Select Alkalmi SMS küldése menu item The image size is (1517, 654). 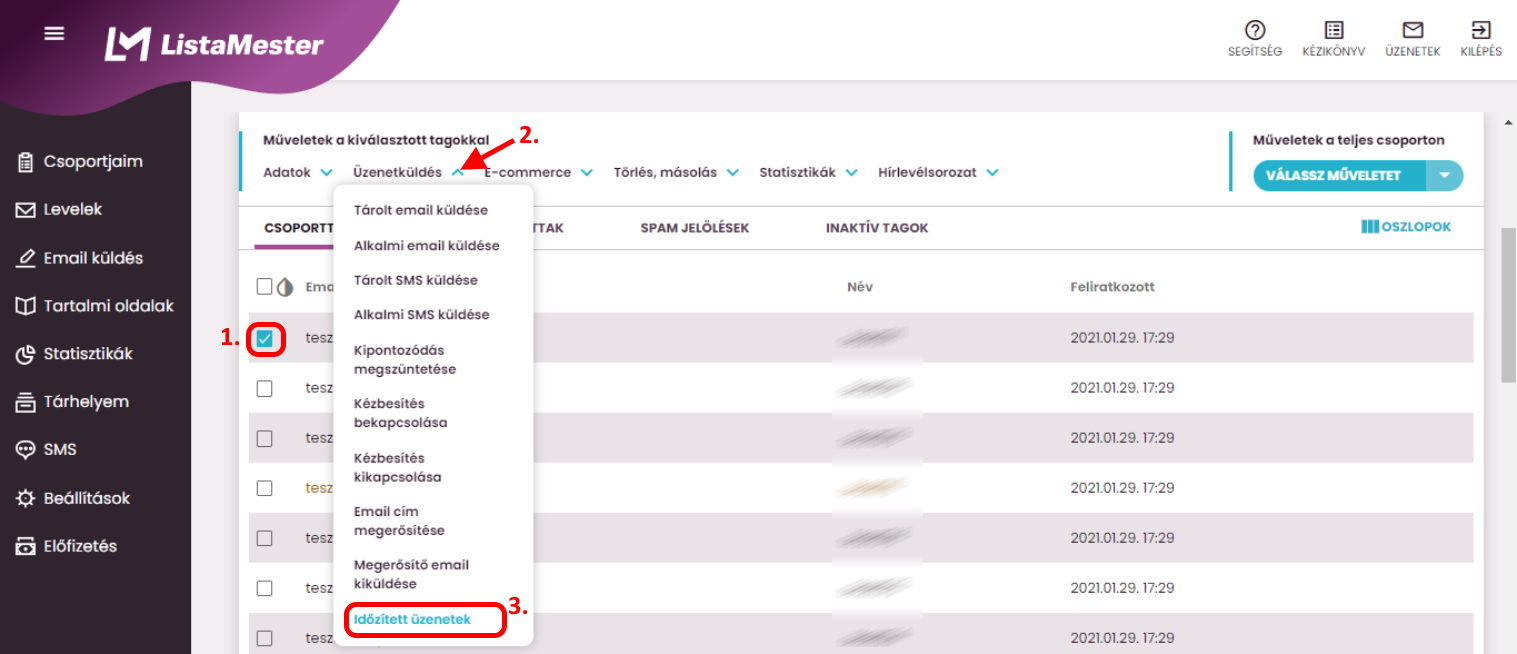(x=422, y=314)
